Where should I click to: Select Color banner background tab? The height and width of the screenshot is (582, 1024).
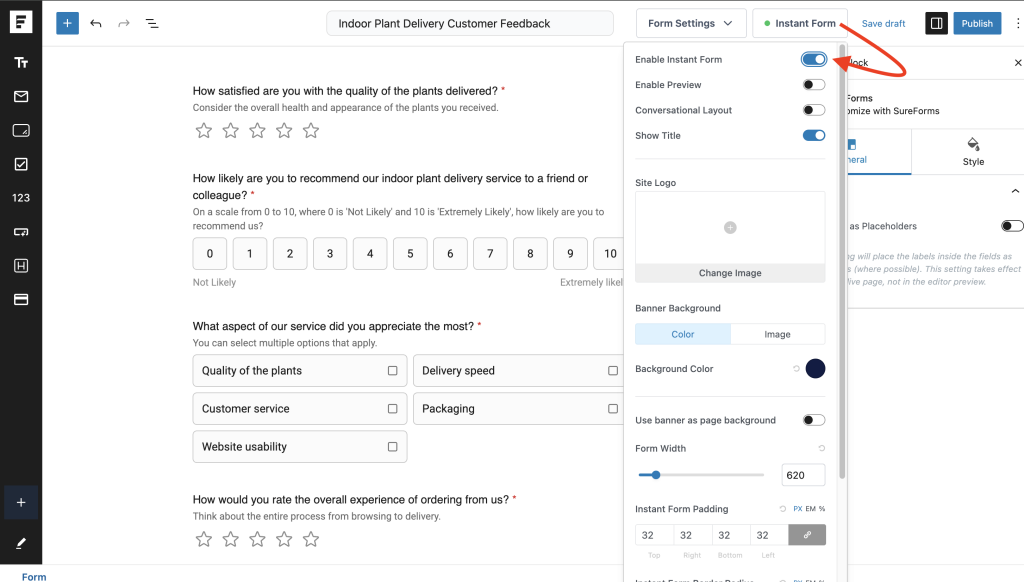[x=682, y=334]
